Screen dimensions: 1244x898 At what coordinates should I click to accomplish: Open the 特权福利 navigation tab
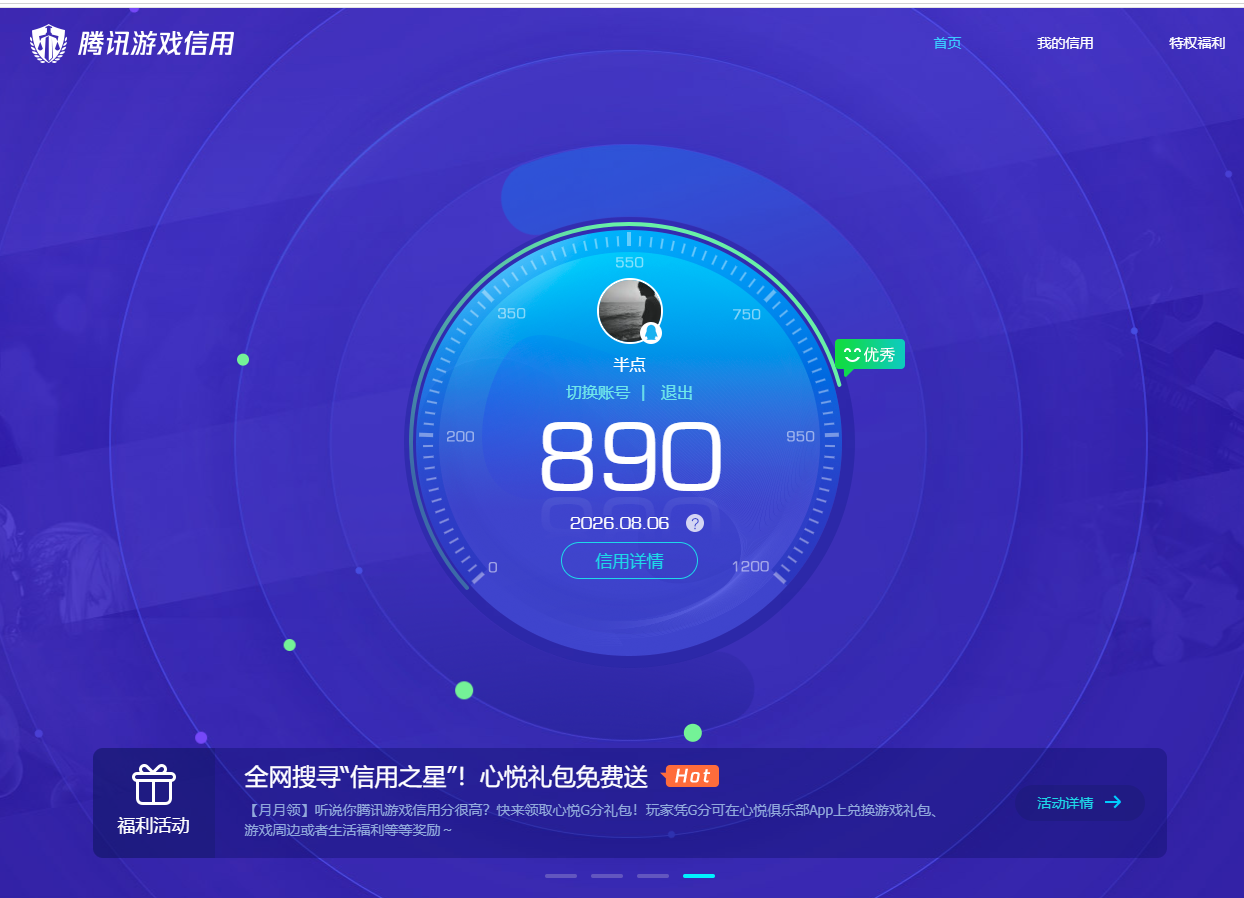pyautogui.click(x=1197, y=43)
